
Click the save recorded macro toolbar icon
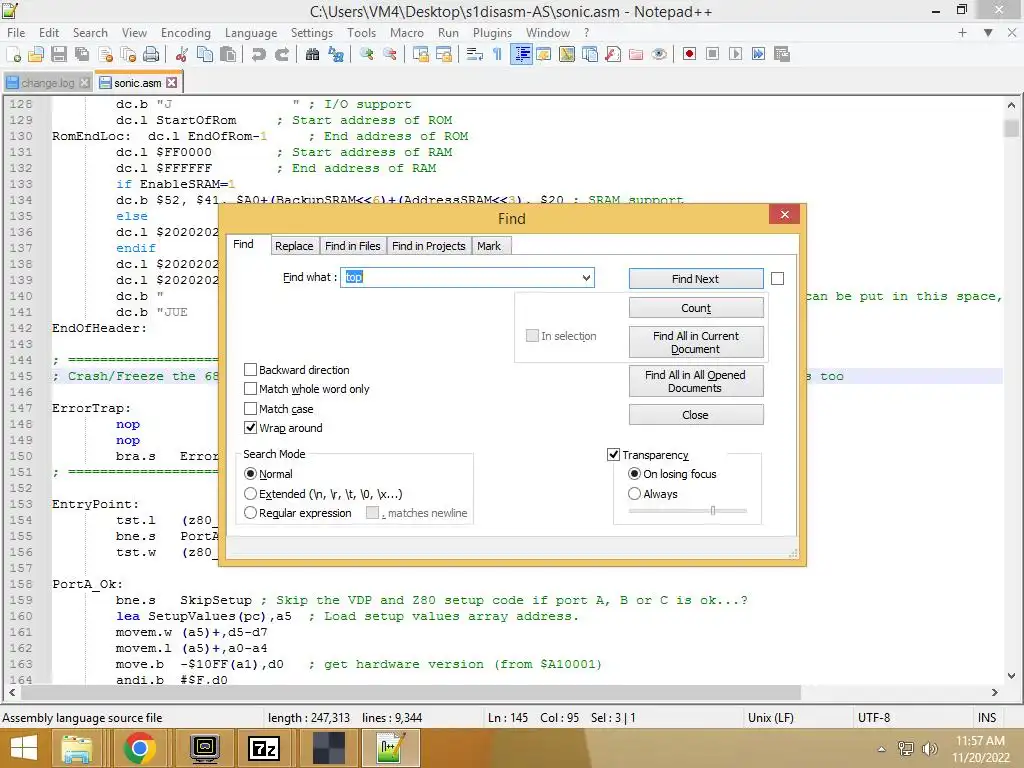782,54
